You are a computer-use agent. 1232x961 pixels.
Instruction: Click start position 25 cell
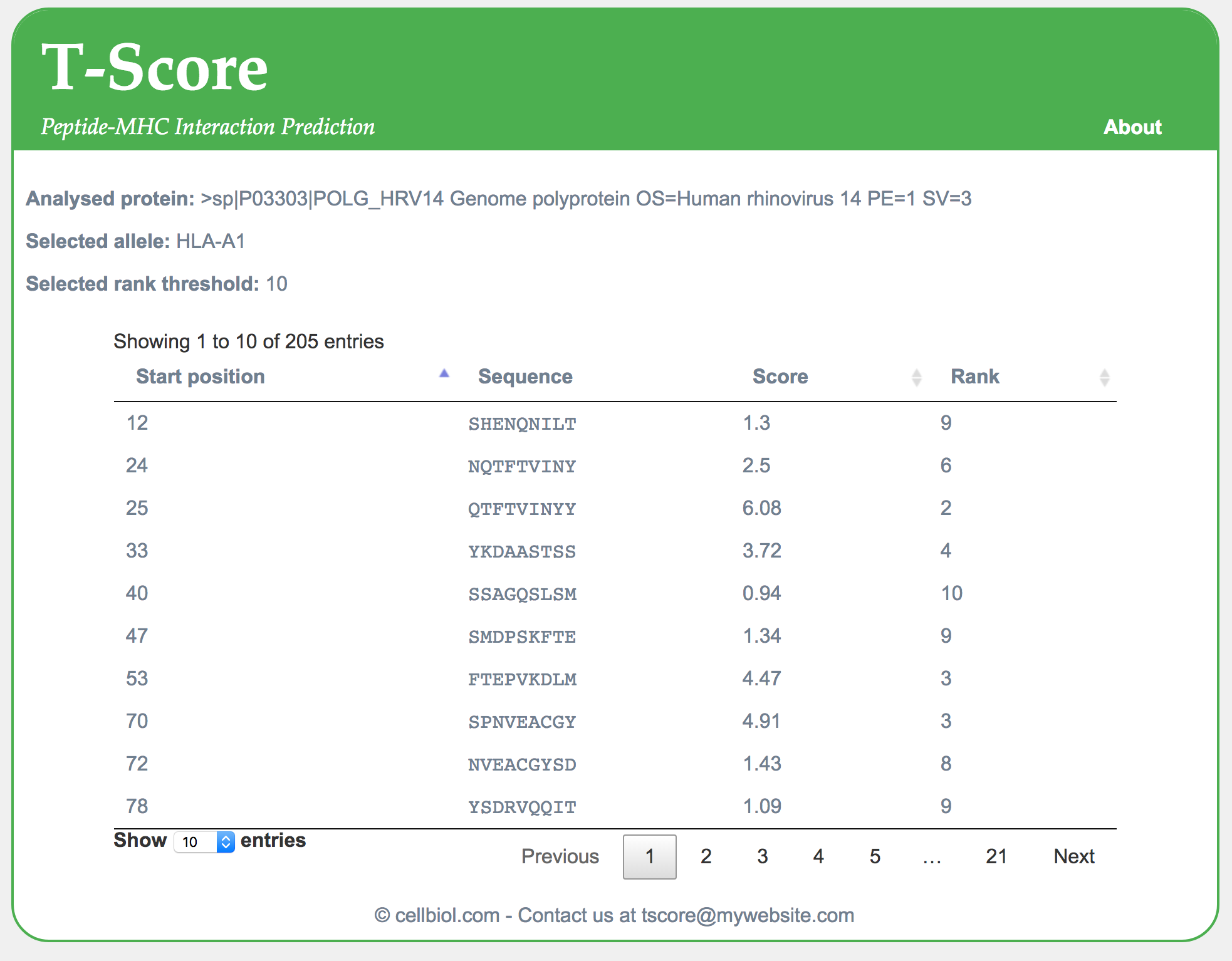pos(137,508)
